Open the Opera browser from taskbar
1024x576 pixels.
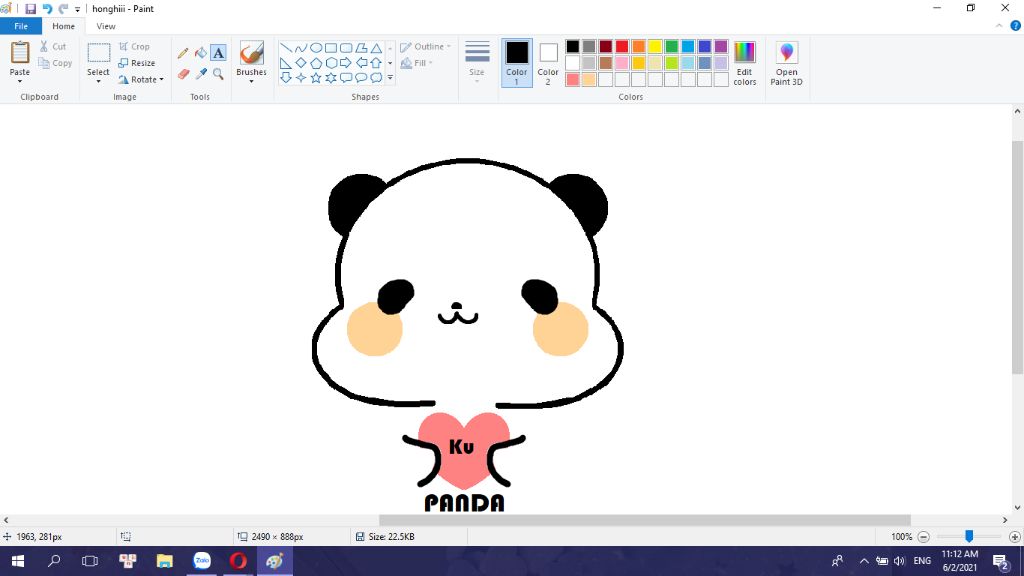[x=238, y=561]
